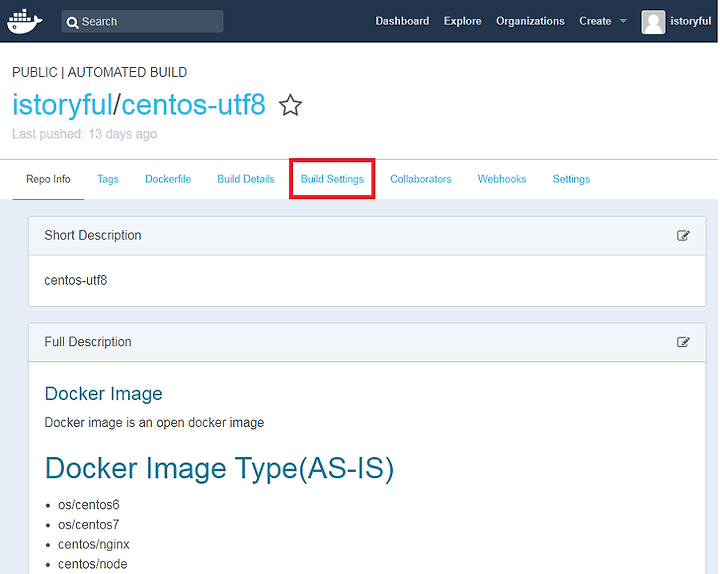720x574 pixels.
Task: Click the Docker whale logo
Action: [24, 21]
